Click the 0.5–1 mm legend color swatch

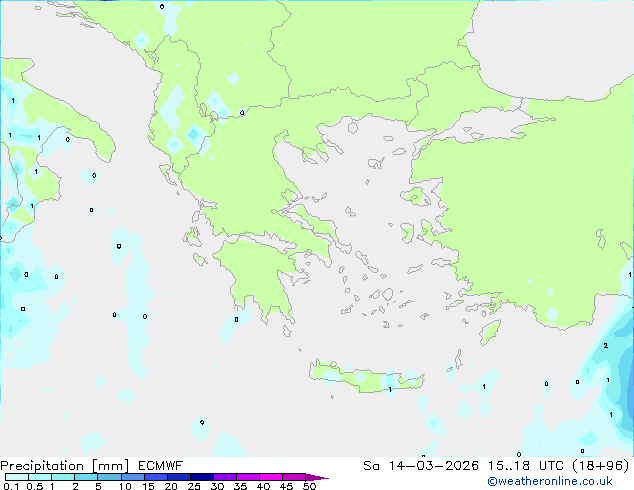tap(40, 477)
